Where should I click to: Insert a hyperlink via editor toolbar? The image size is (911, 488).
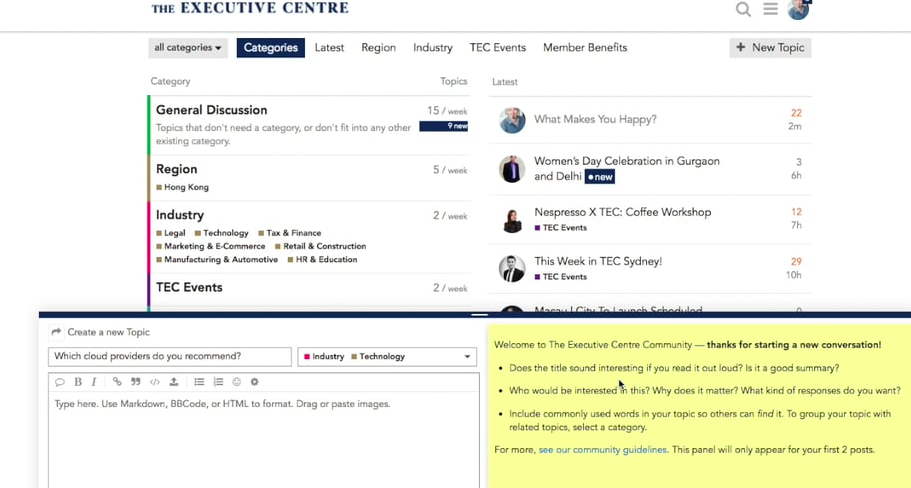[117, 382]
